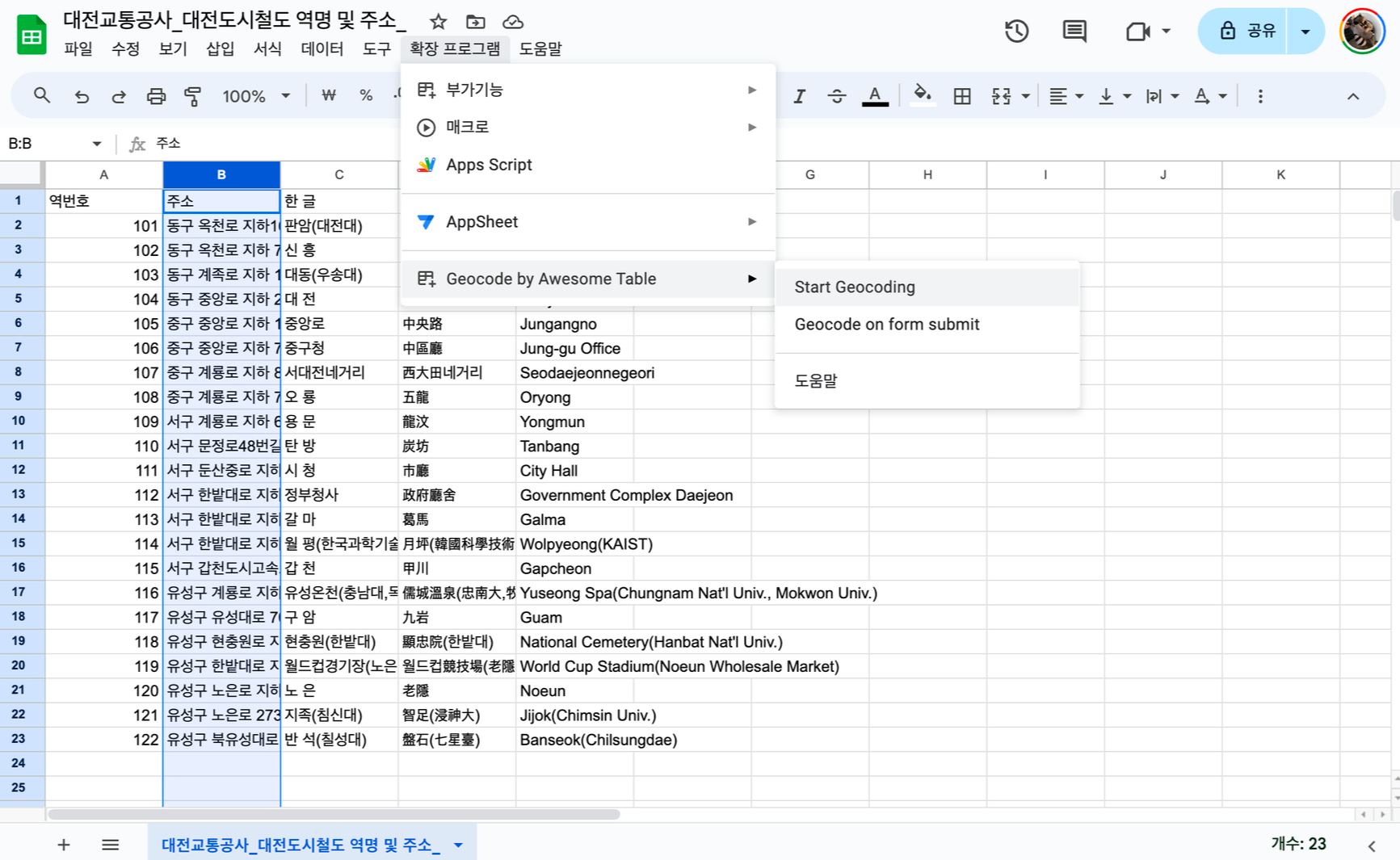
Task: Open the Google account avatar
Action: coord(1362,31)
